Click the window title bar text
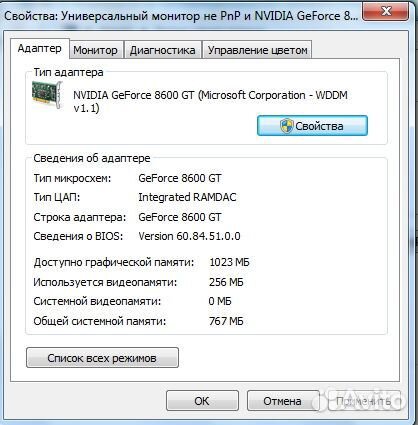418x425 pixels. coord(181,16)
